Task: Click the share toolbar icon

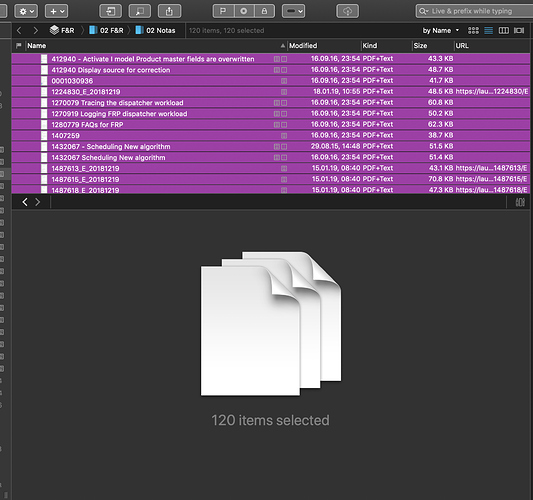Action: point(169,11)
